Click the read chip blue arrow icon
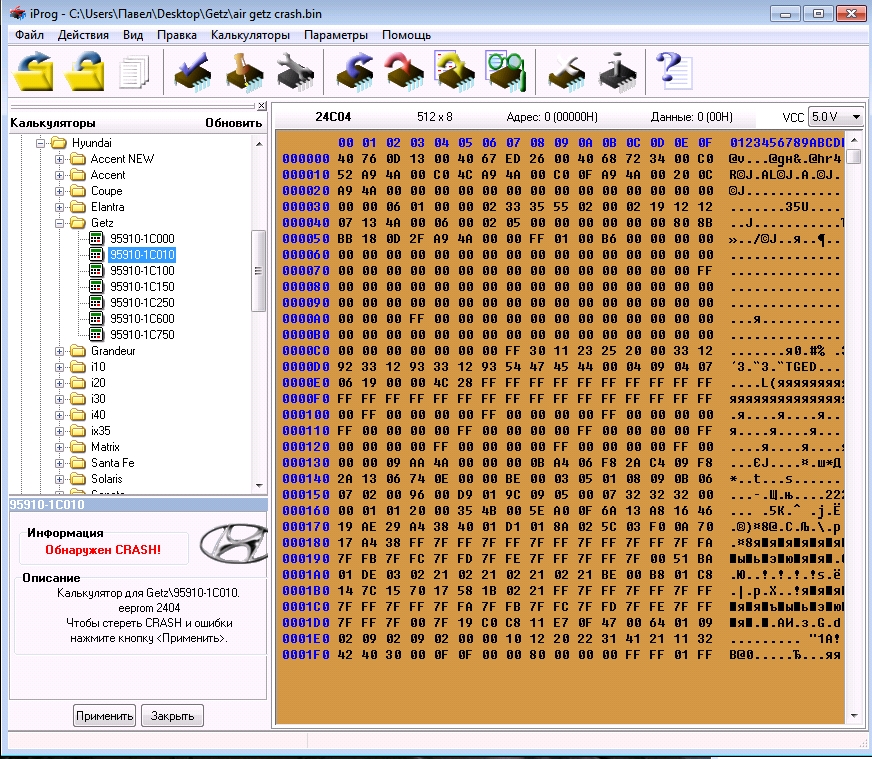Screen dimensions: 872x759 [355, 72]
